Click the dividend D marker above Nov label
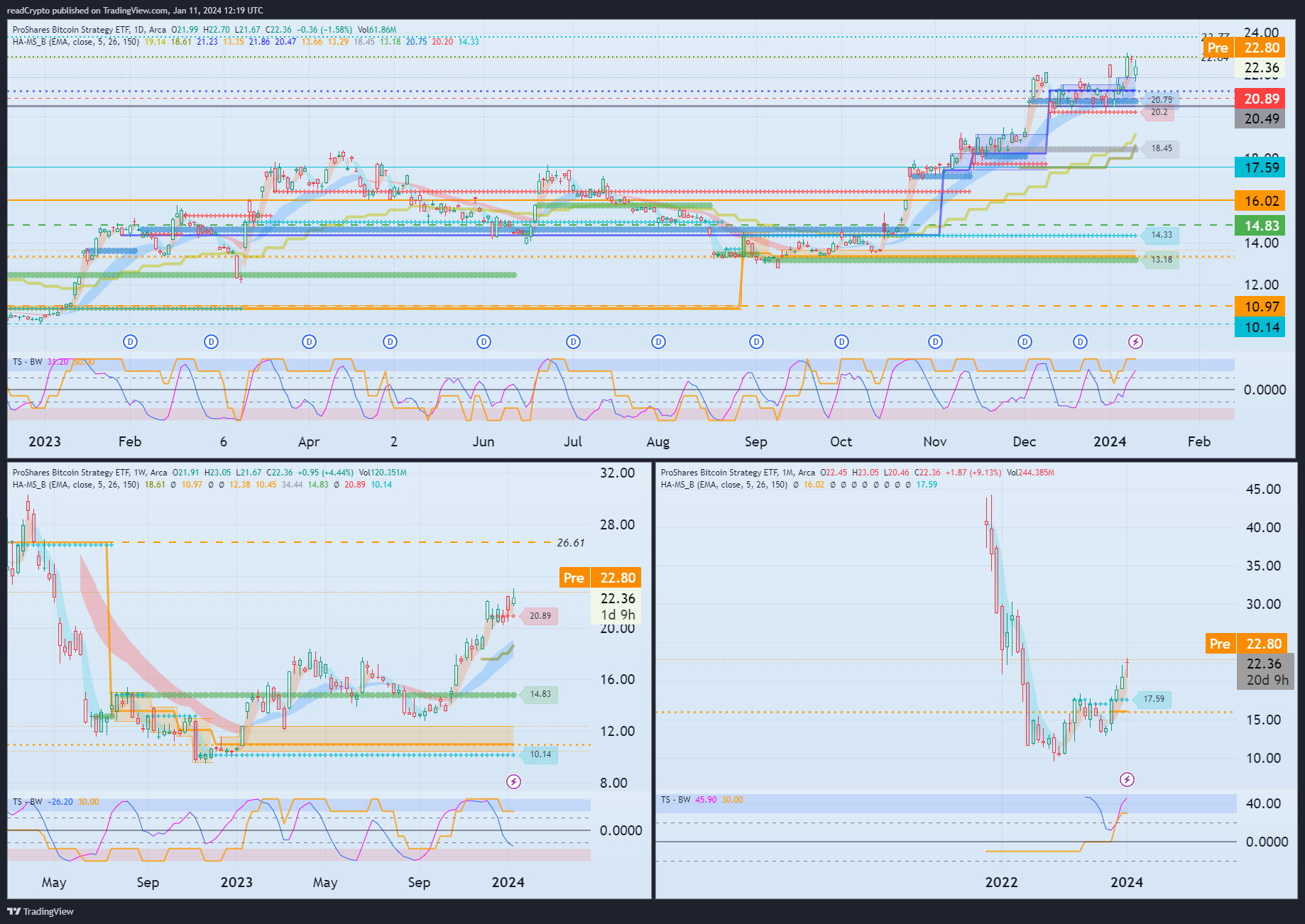This screenshot has width=1305, height=924. (935, 342)
